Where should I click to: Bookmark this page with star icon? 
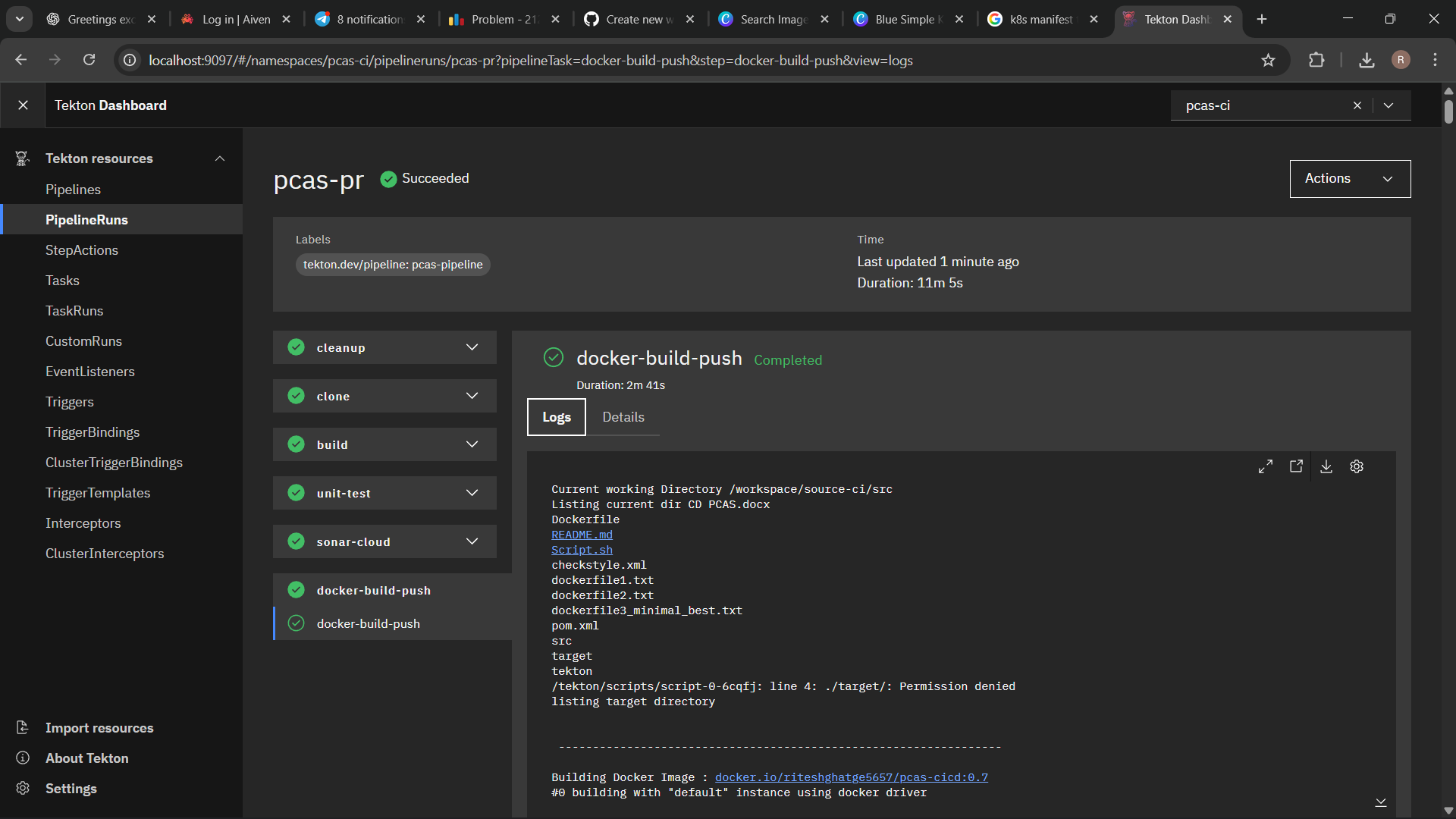coord(1268,61)
